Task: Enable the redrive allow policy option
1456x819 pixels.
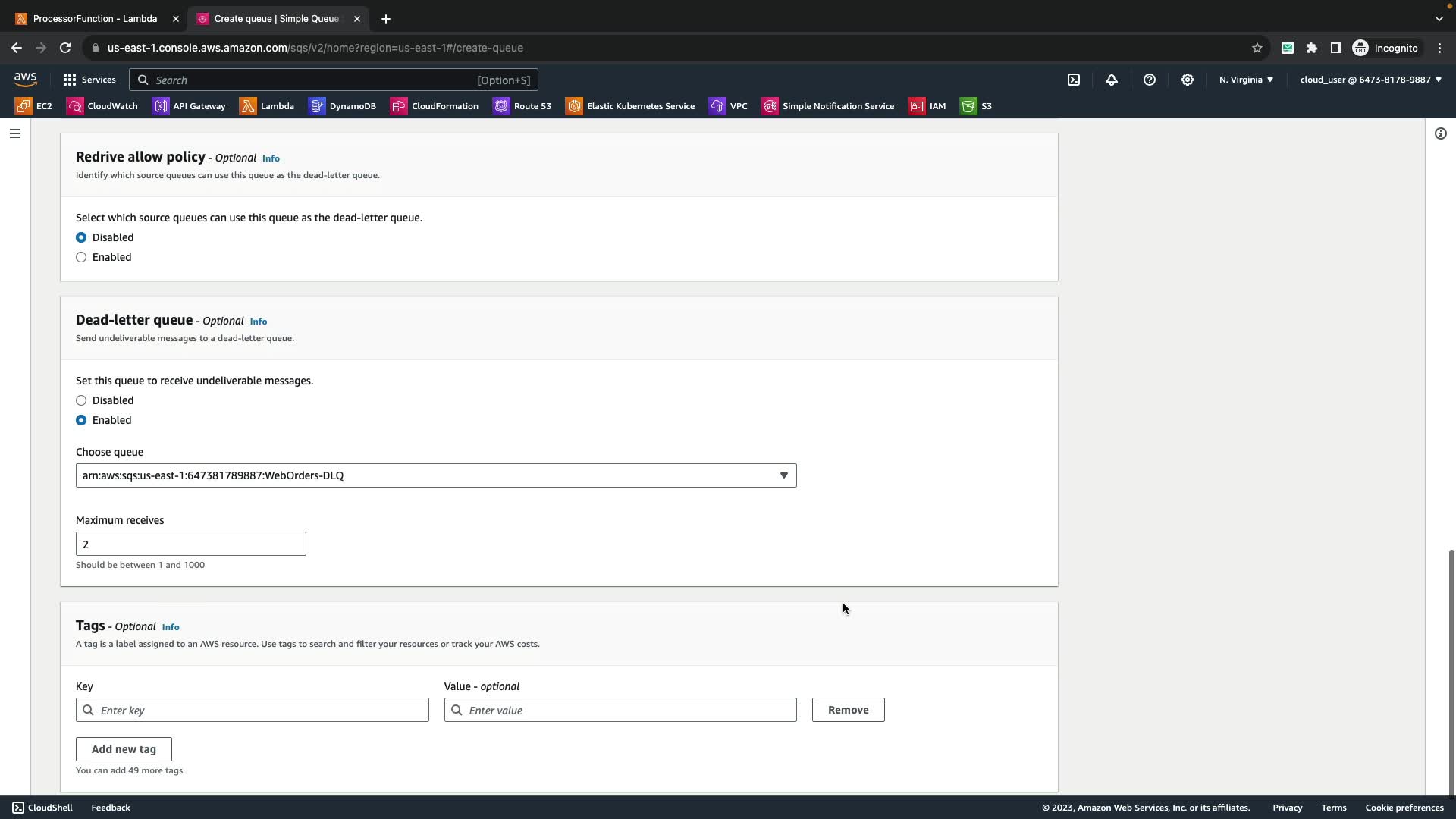Action: [81, 257]
